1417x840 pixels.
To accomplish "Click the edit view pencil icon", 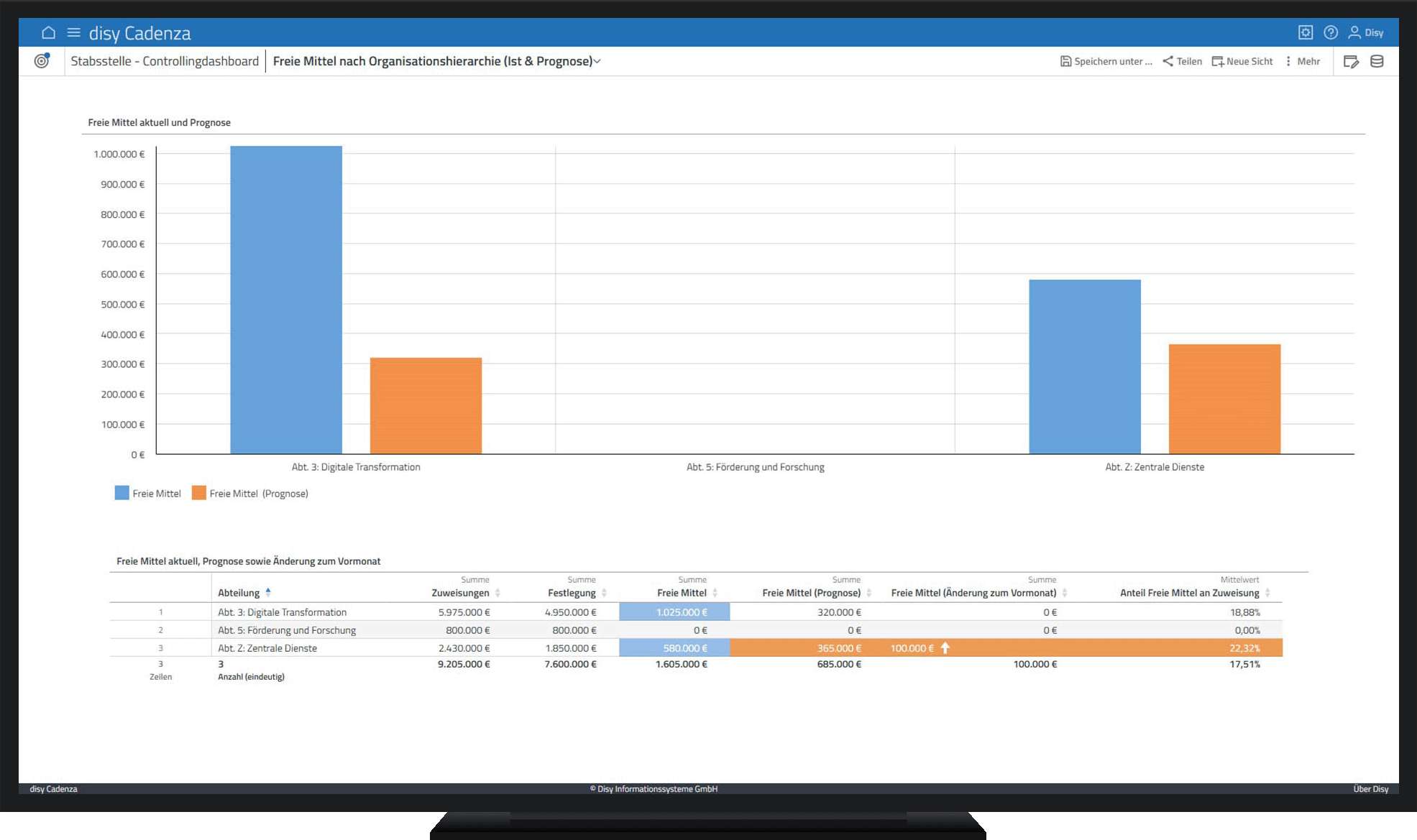I will [x=1351, y=62].
